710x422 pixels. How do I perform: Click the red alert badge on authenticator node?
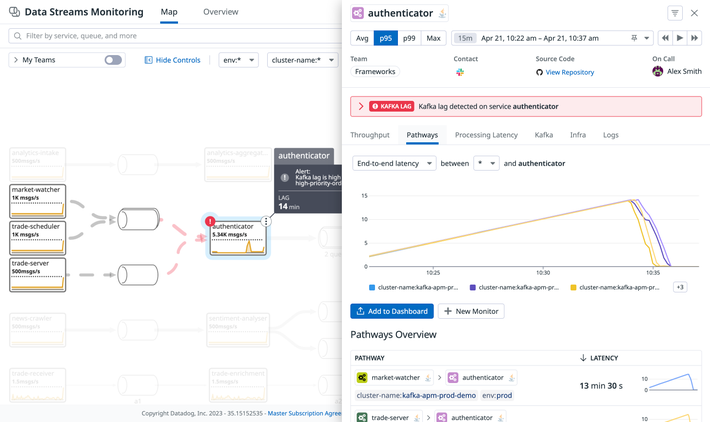click(210, 221)
